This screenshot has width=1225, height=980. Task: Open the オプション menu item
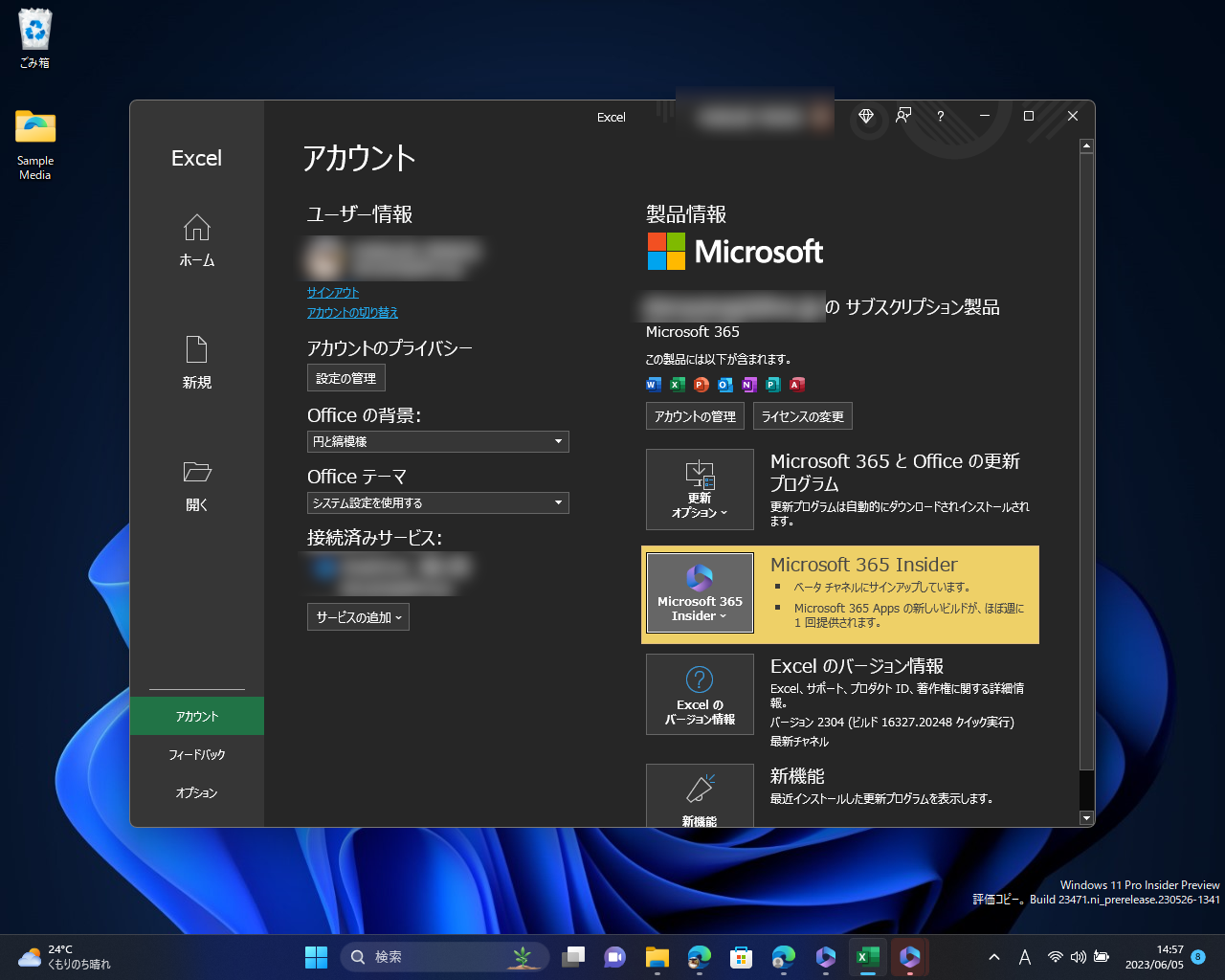click(x=196, y=792)
